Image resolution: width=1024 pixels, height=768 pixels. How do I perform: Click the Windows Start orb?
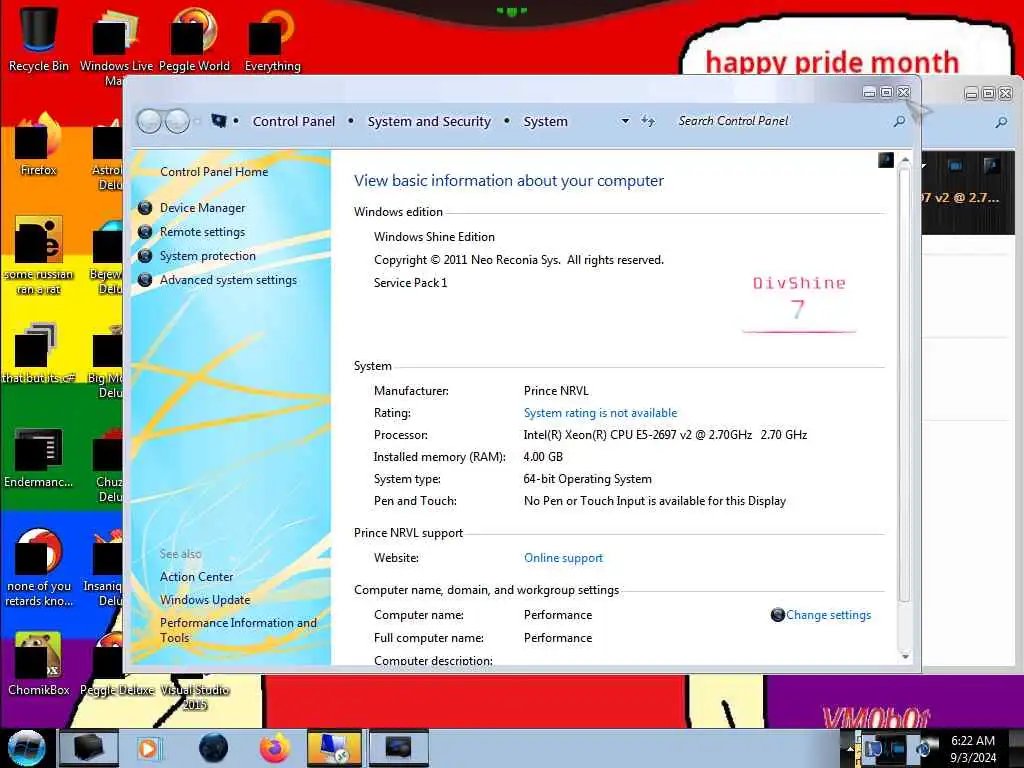(x=26, y=748)
